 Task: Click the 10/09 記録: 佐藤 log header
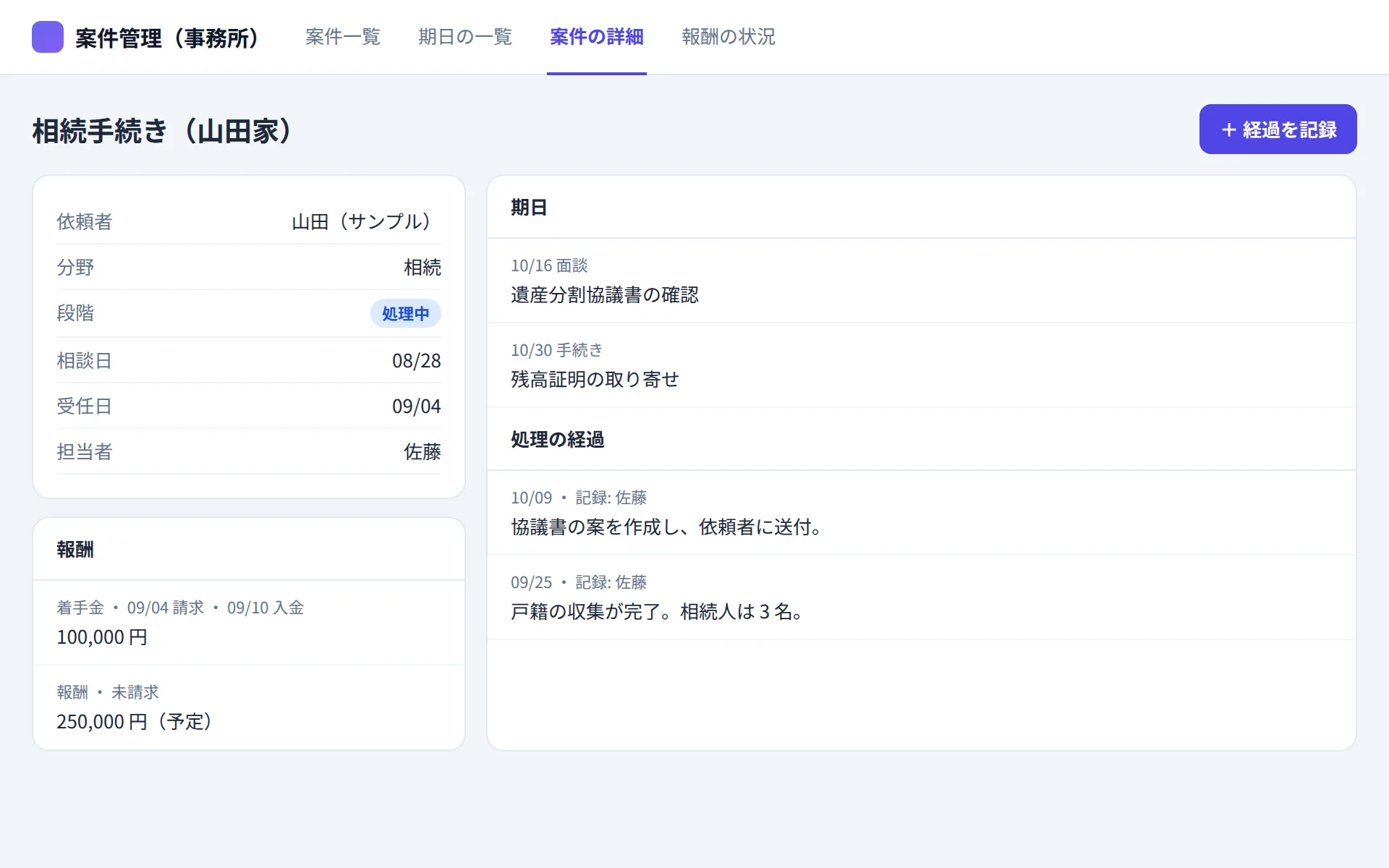coord(579,498)
